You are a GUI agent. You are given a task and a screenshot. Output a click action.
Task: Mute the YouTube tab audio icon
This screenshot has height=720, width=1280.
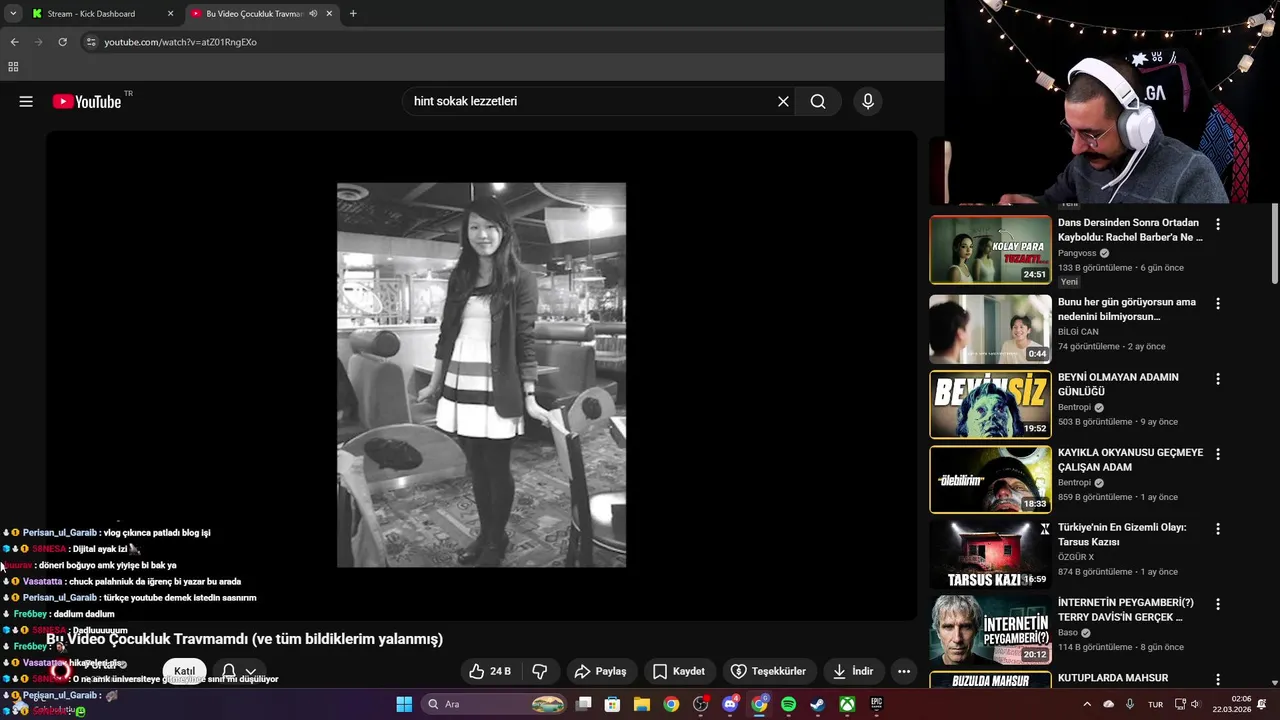(313, 14)
